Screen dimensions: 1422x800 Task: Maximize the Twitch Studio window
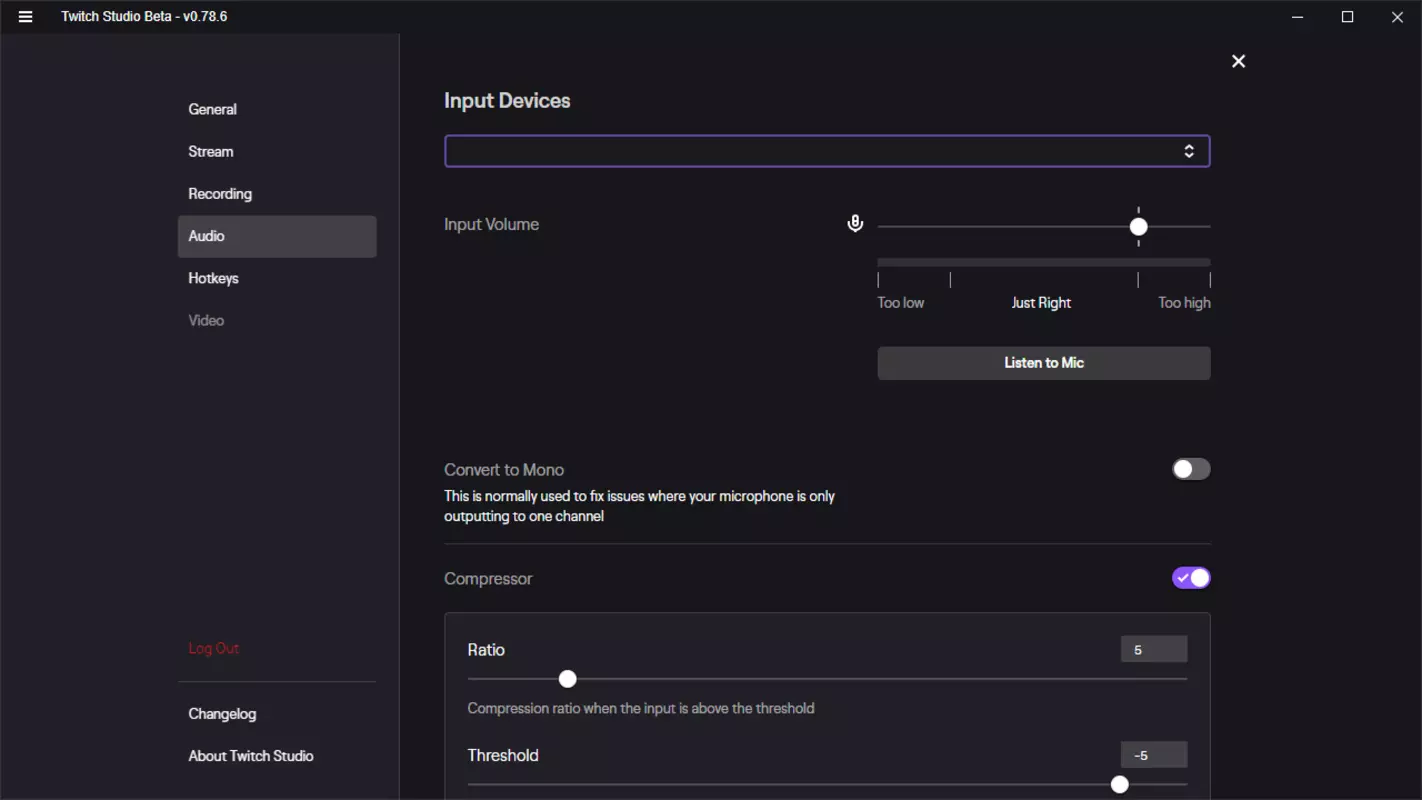pyautogui.click(x=1347, y=17)
